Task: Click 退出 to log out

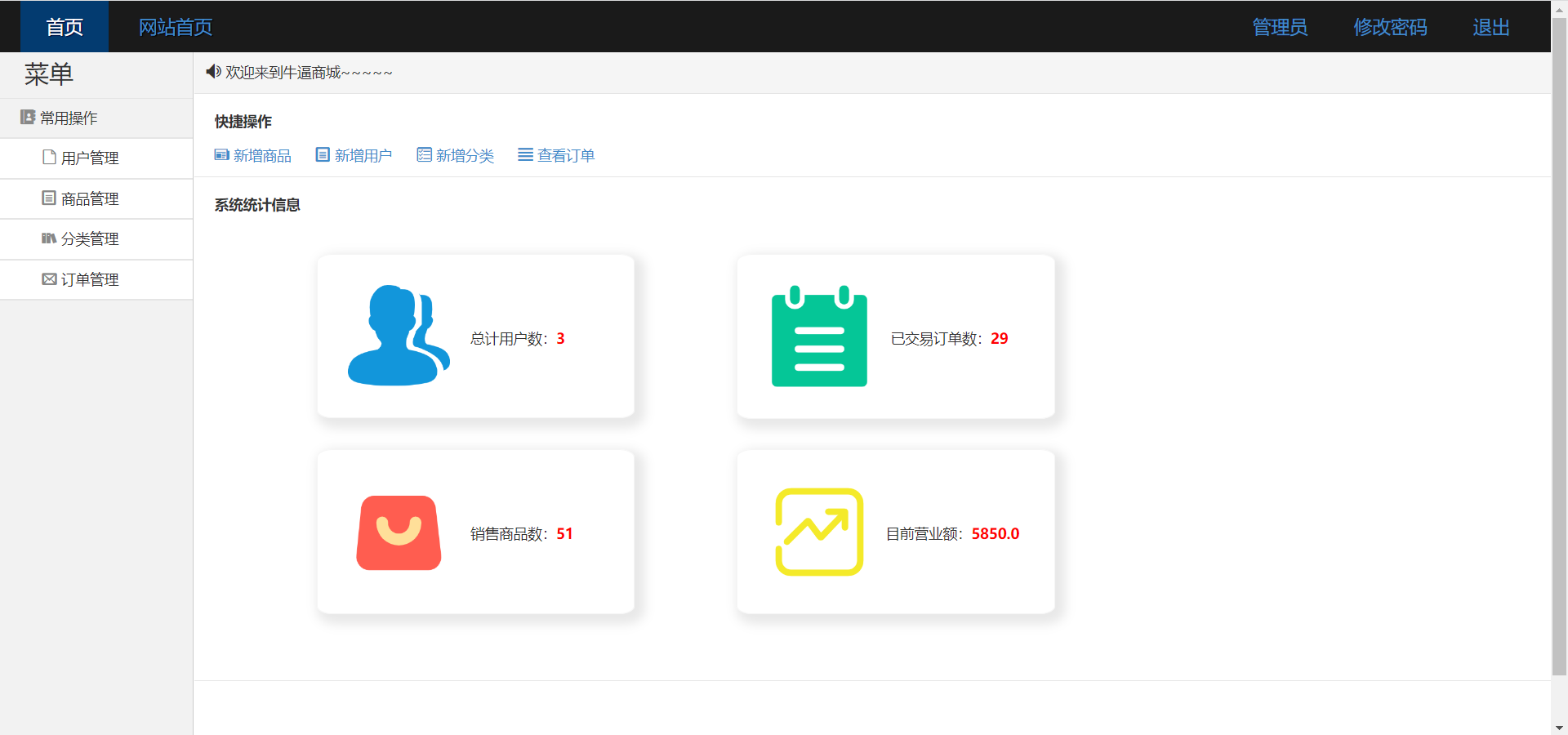Action: [x=1490, y=26]
